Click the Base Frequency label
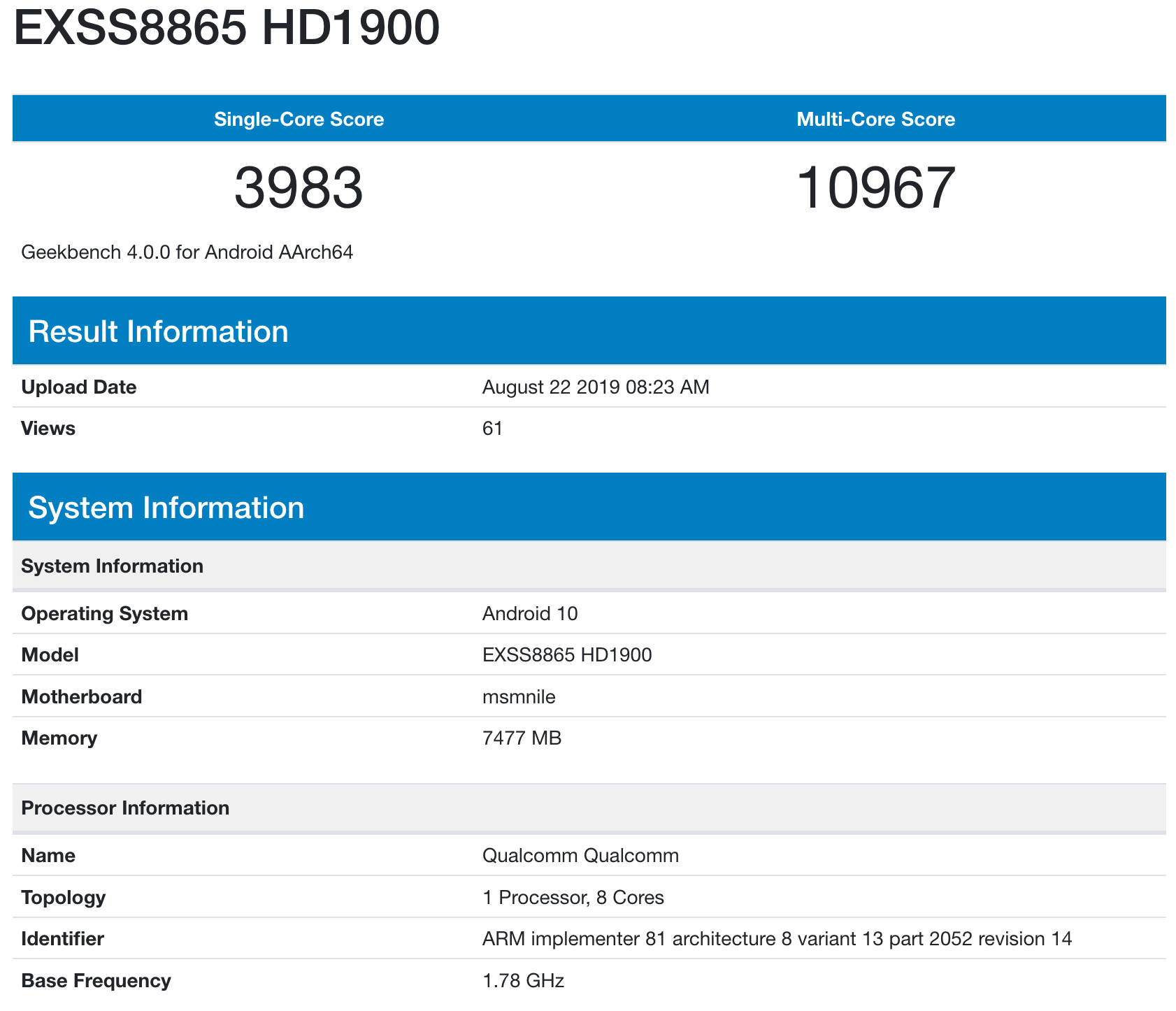This screenshot has height=1011, width=1176. pyautogui.click(x=96, y=981)
